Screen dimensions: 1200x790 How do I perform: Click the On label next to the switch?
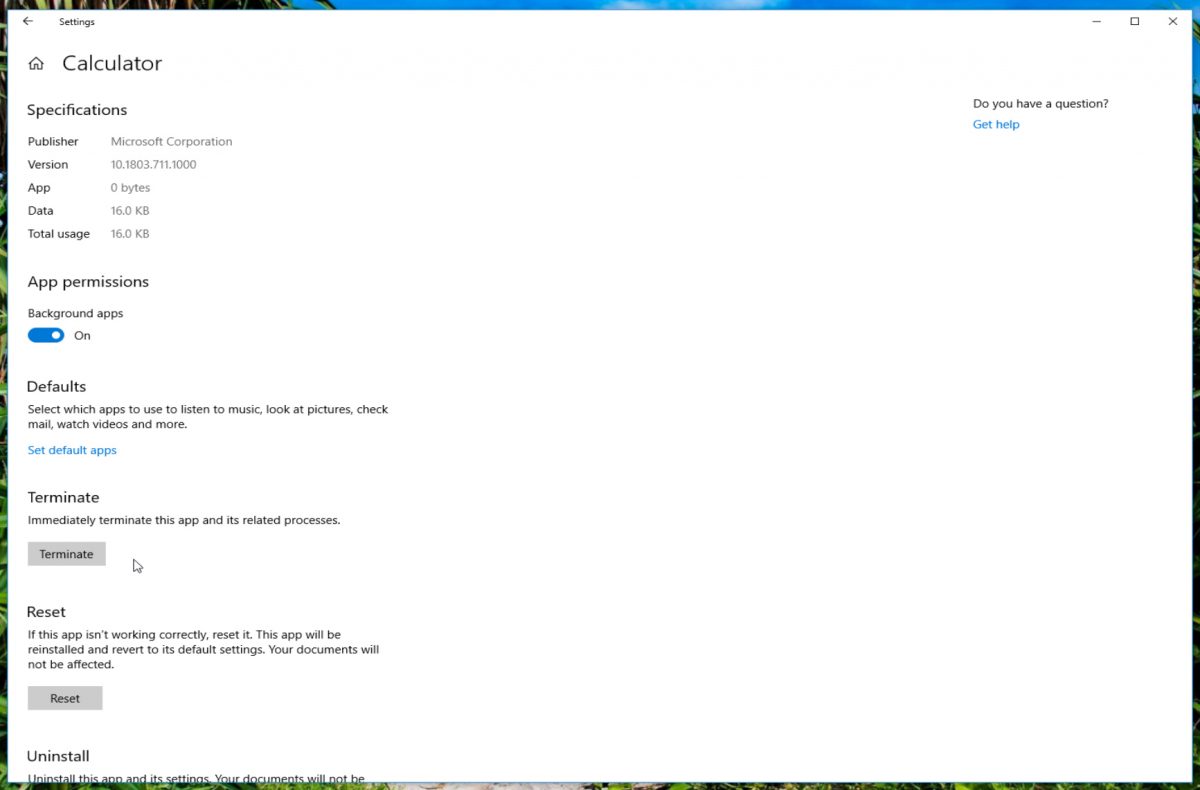pyautogui.click(x=82, y=335)
